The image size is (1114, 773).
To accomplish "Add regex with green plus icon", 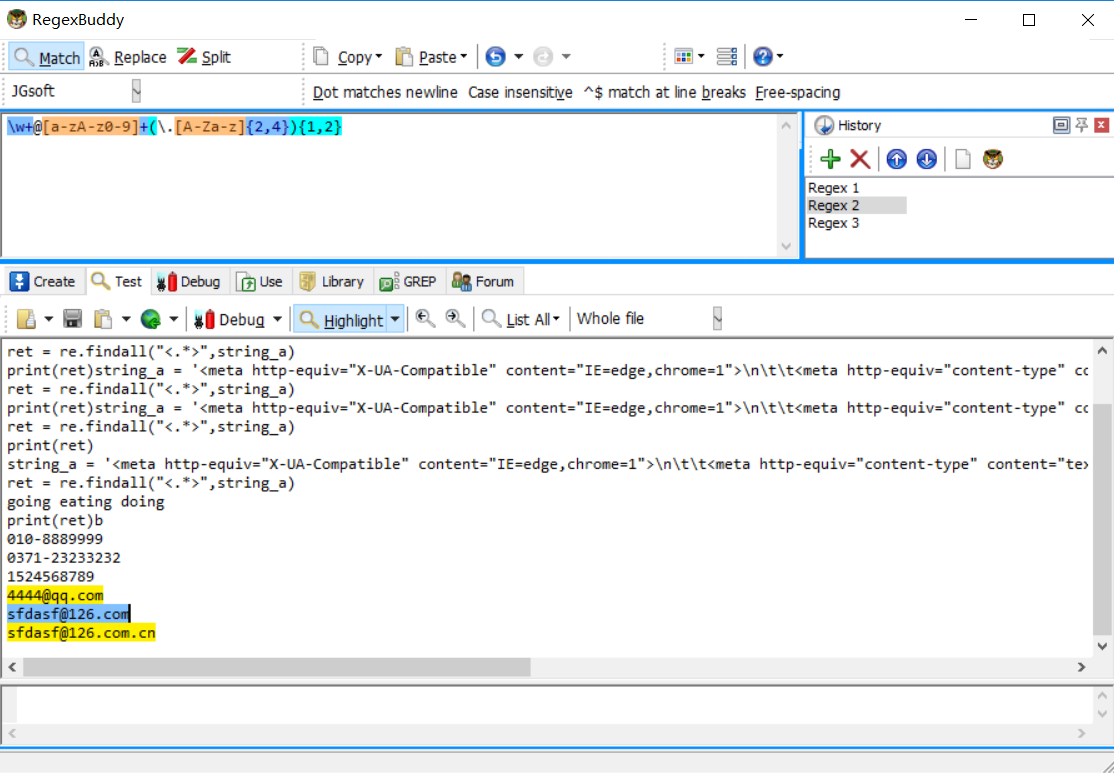I will [830, 159].
